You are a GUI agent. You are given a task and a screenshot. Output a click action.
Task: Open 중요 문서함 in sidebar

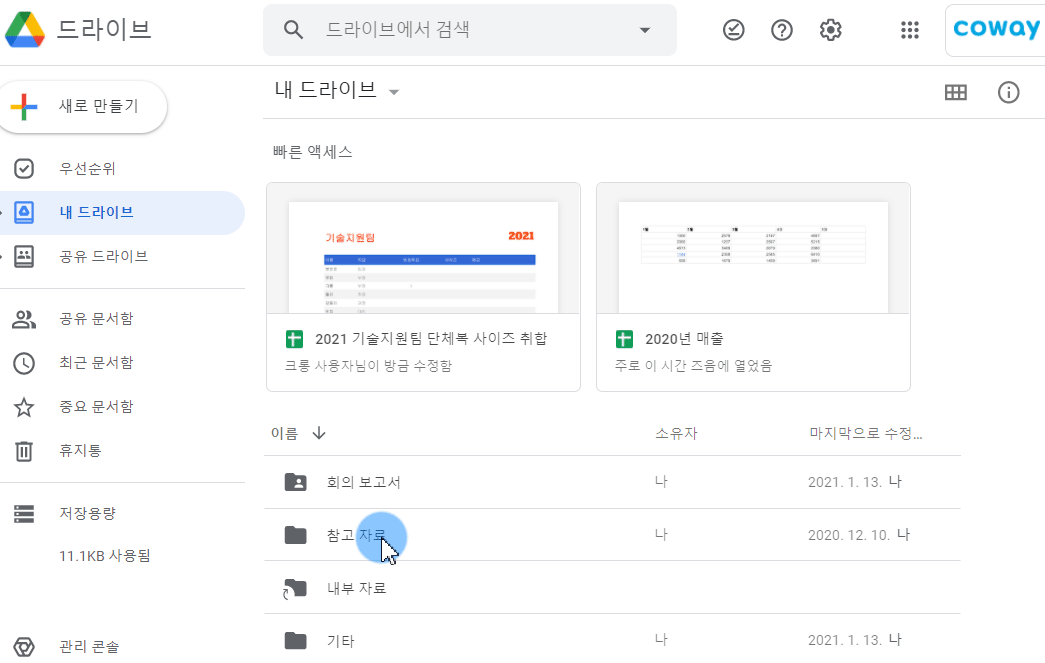point(97,406)
